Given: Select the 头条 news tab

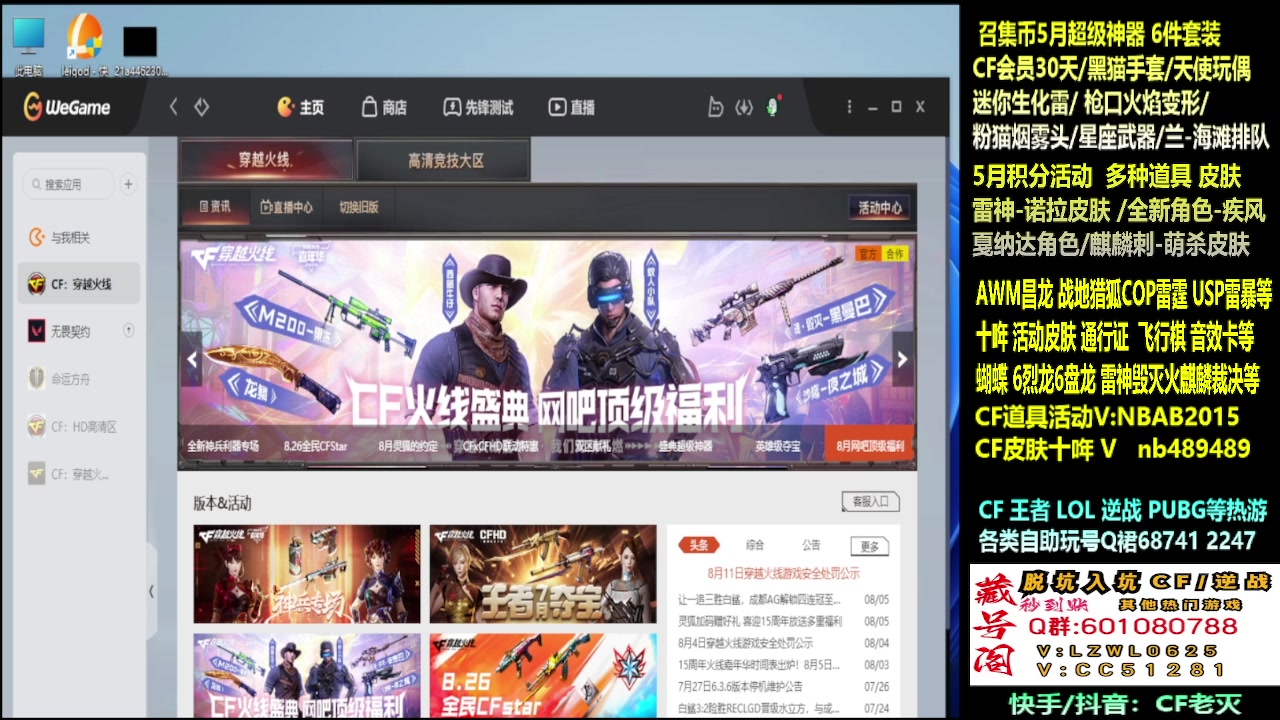Looking at the screenshot, I should tap(698, 545).
